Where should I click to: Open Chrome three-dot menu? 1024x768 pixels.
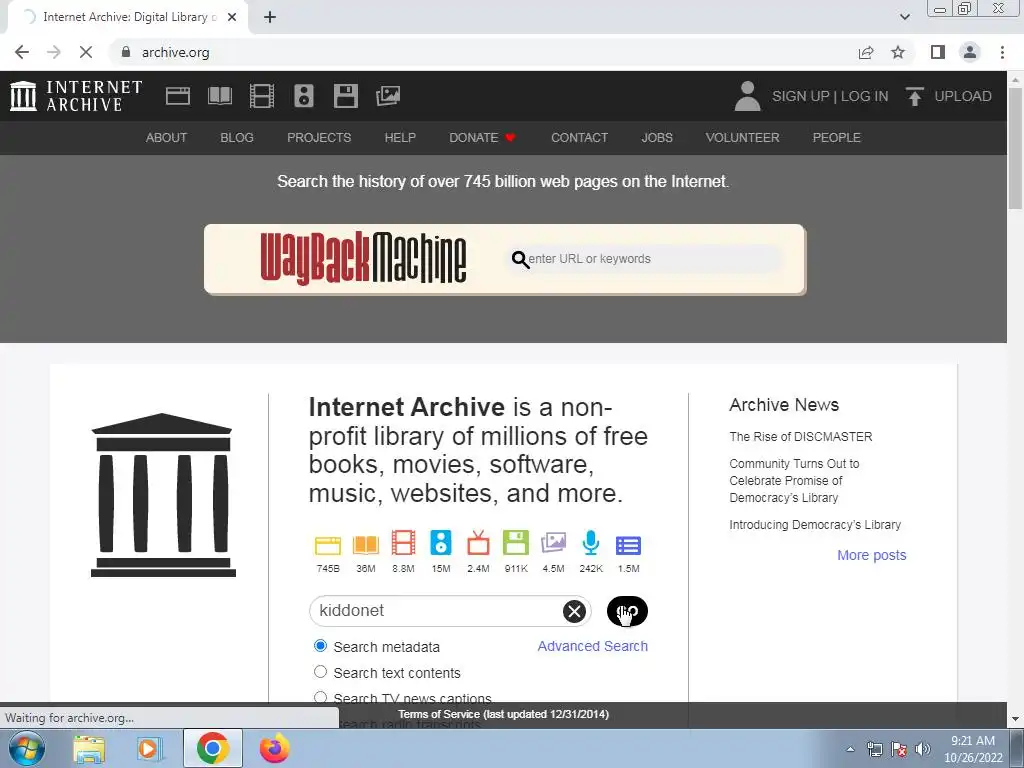tap(1002, 52)
